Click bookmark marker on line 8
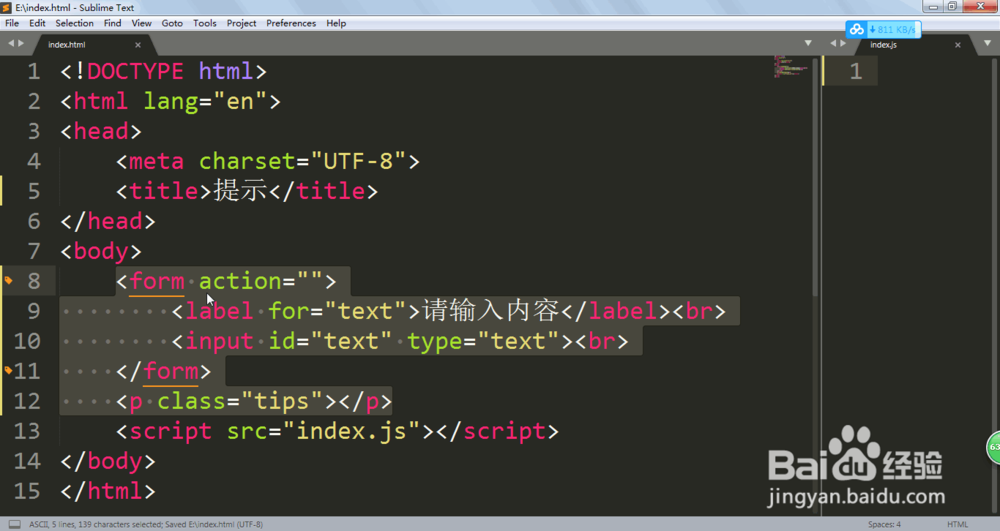1000x531 pixels. [x=8, y=280]
